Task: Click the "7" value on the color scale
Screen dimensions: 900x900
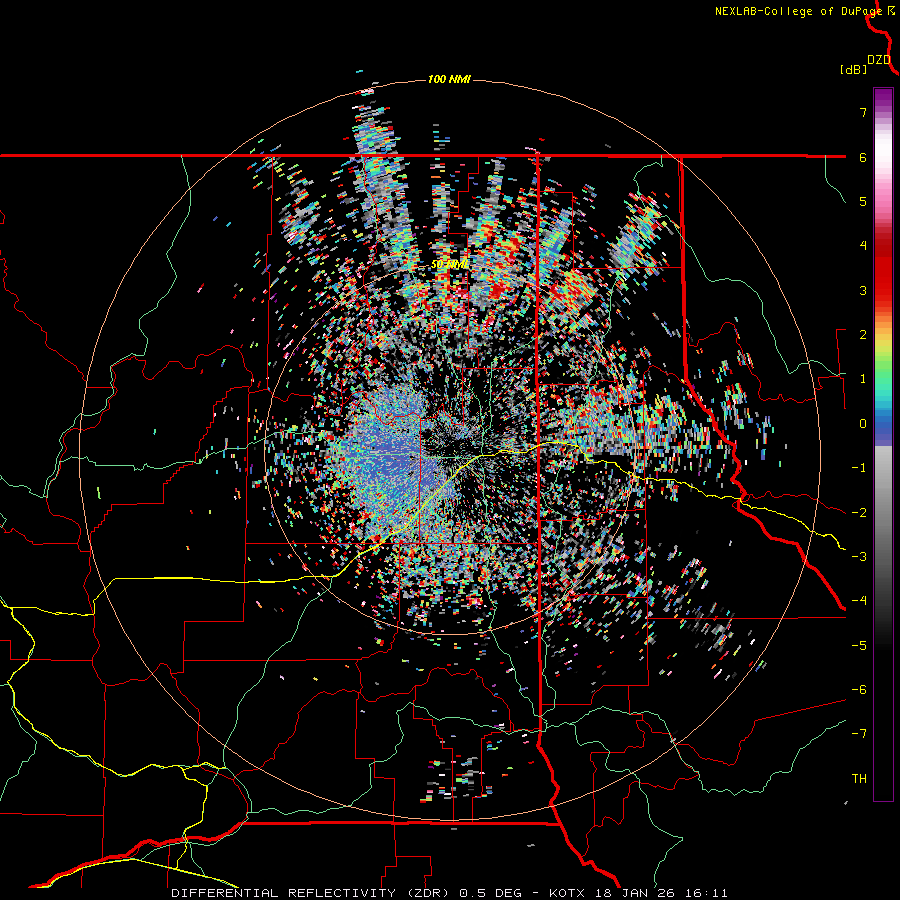Action: pyautogui.click(x=863, y=112)
